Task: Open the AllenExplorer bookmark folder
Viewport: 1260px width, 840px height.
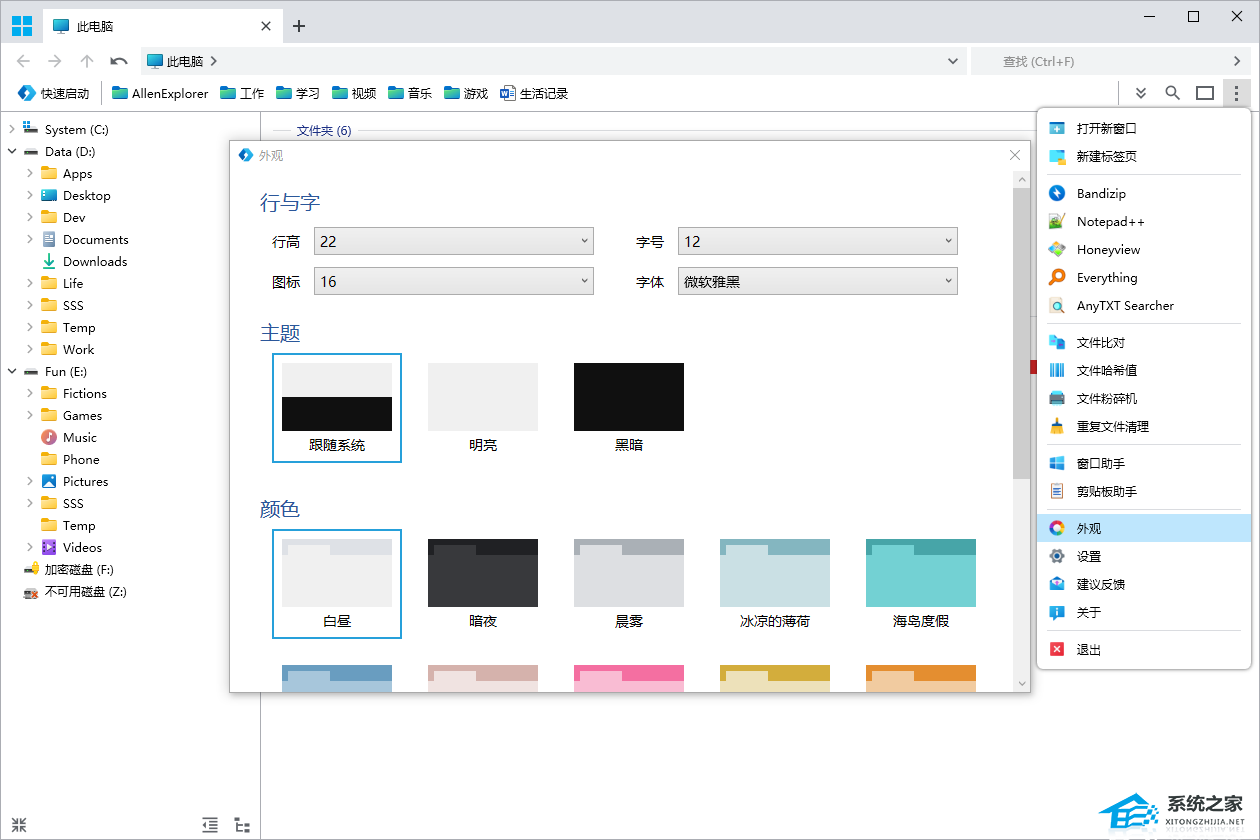Action: click(x=160, y=93)
